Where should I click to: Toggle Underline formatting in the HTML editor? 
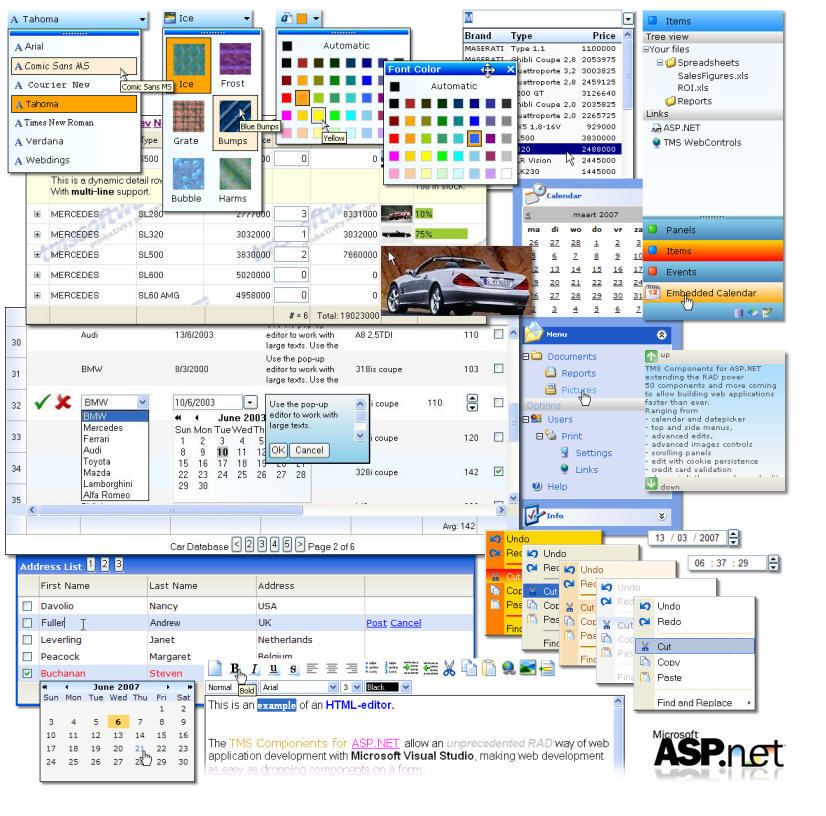point(273,668)
